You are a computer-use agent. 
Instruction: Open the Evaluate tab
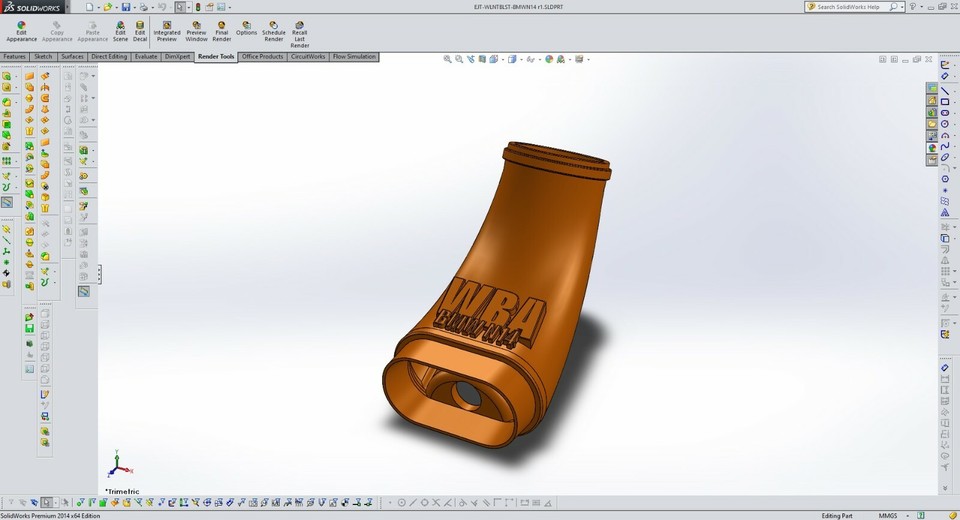[146, 56]
